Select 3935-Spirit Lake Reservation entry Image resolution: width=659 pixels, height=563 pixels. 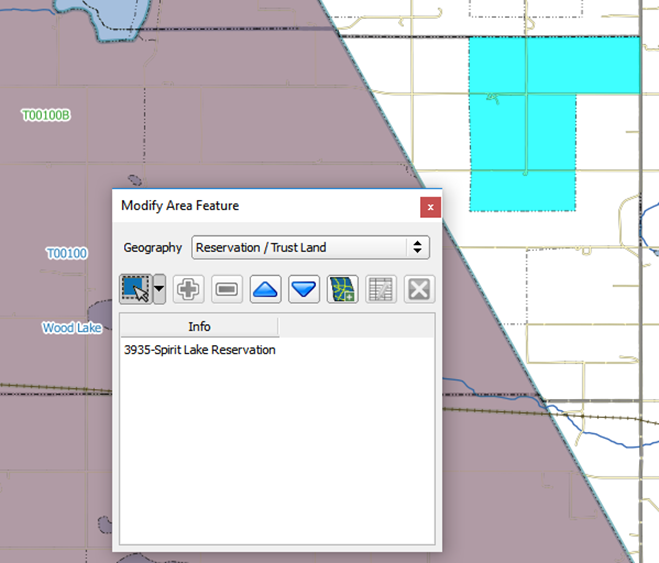pyautogui.click(x=200, y=350)
